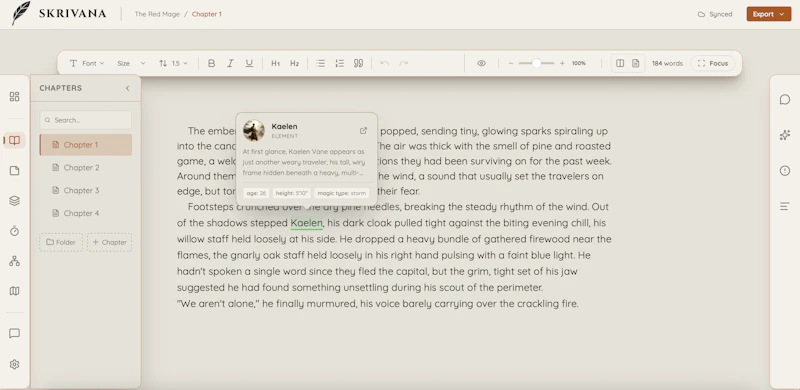
Task: Click the 'height: 5'10"' tag
Action: click(292, 193)
